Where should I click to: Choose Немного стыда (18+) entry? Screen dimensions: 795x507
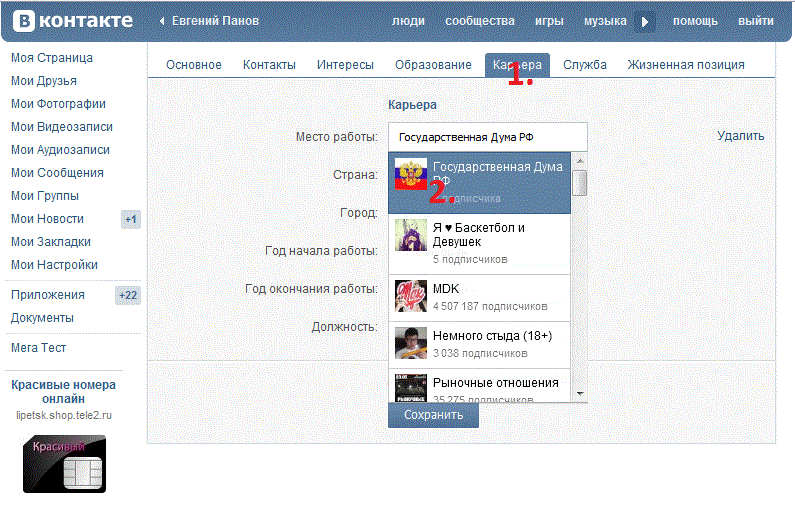[x=480, y=345]
